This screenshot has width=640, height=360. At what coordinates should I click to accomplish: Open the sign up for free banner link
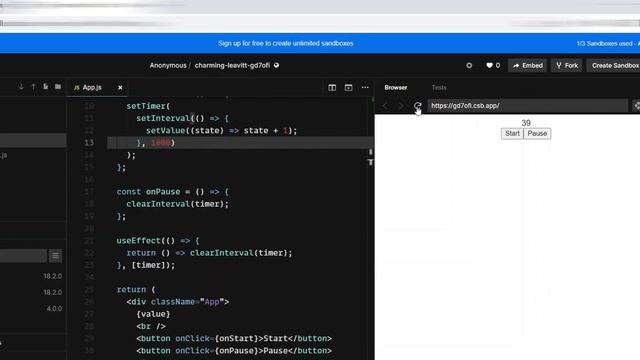tap(285, 43)
